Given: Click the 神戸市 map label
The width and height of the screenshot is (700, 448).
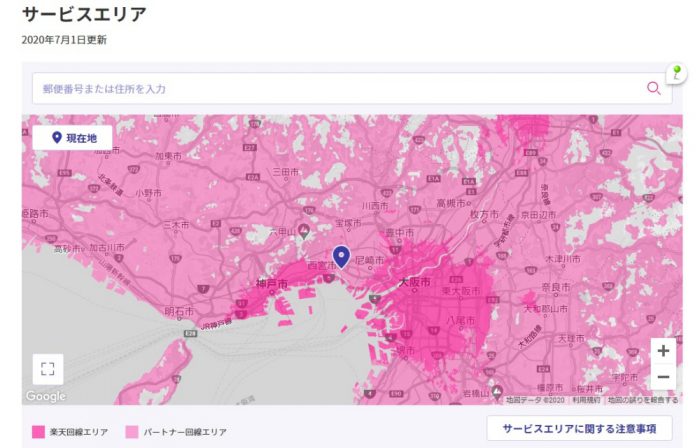Looking at the screenshot, I should 272,283.
